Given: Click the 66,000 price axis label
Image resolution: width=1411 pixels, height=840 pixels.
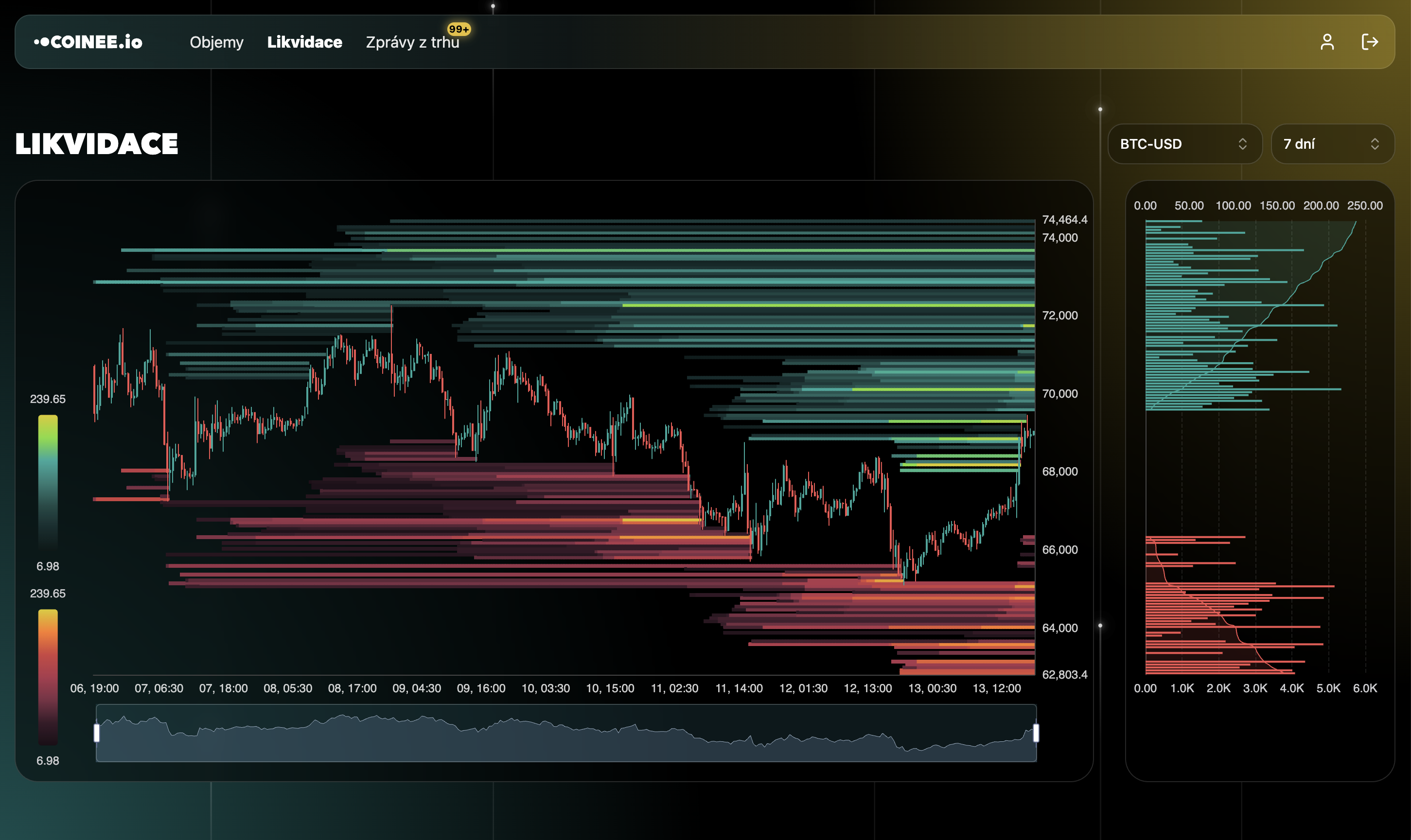Looking at the screenshot, I should [x=1059, y=550].
